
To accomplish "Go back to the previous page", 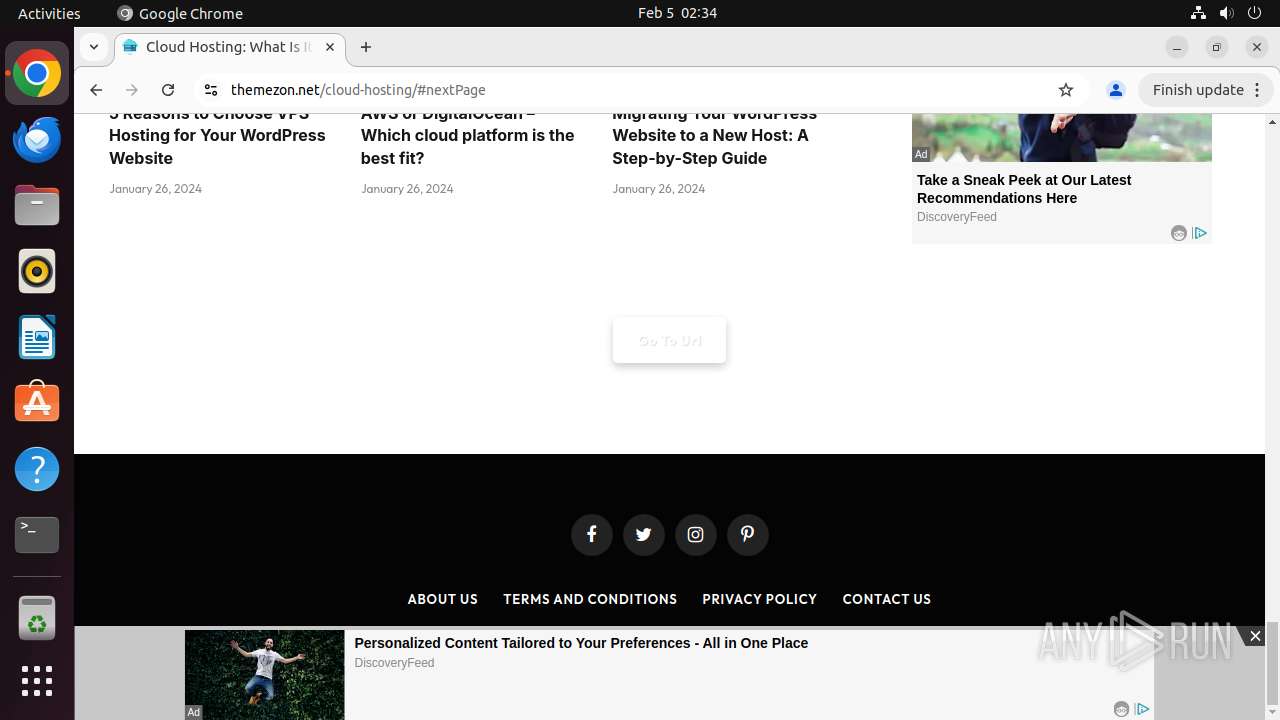I will coord(96,90).
